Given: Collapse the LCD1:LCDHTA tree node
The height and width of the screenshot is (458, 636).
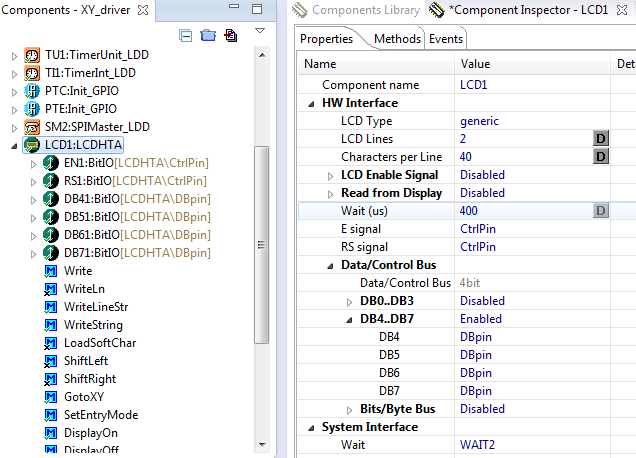Looking at the screenshot, I should coord(14,146).
